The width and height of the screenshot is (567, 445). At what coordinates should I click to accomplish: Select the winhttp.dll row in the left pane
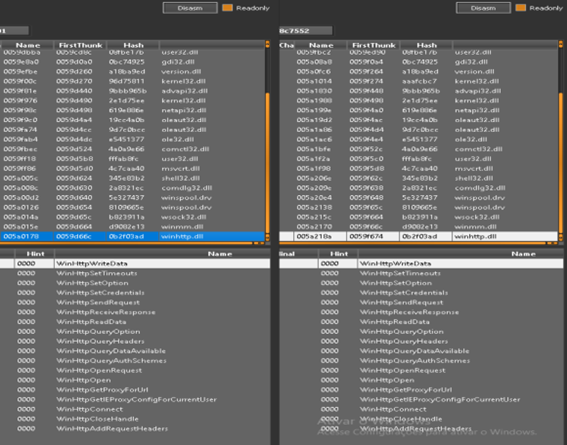(x=132, y=236)
